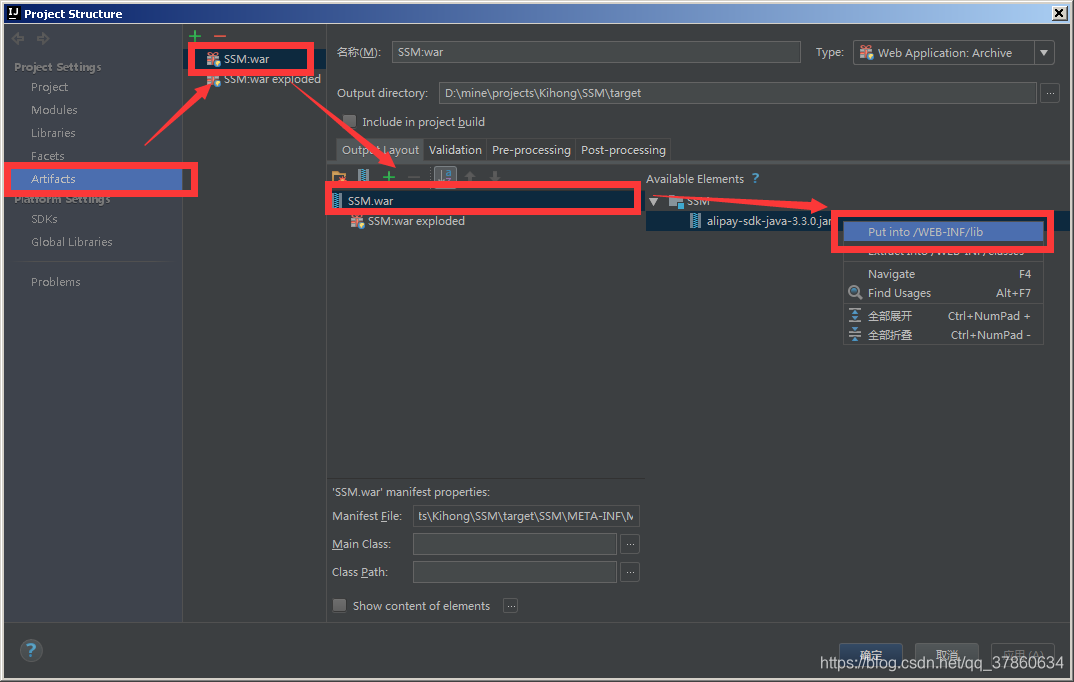Confirm dialog with the 确定 button

click(869, 656)
